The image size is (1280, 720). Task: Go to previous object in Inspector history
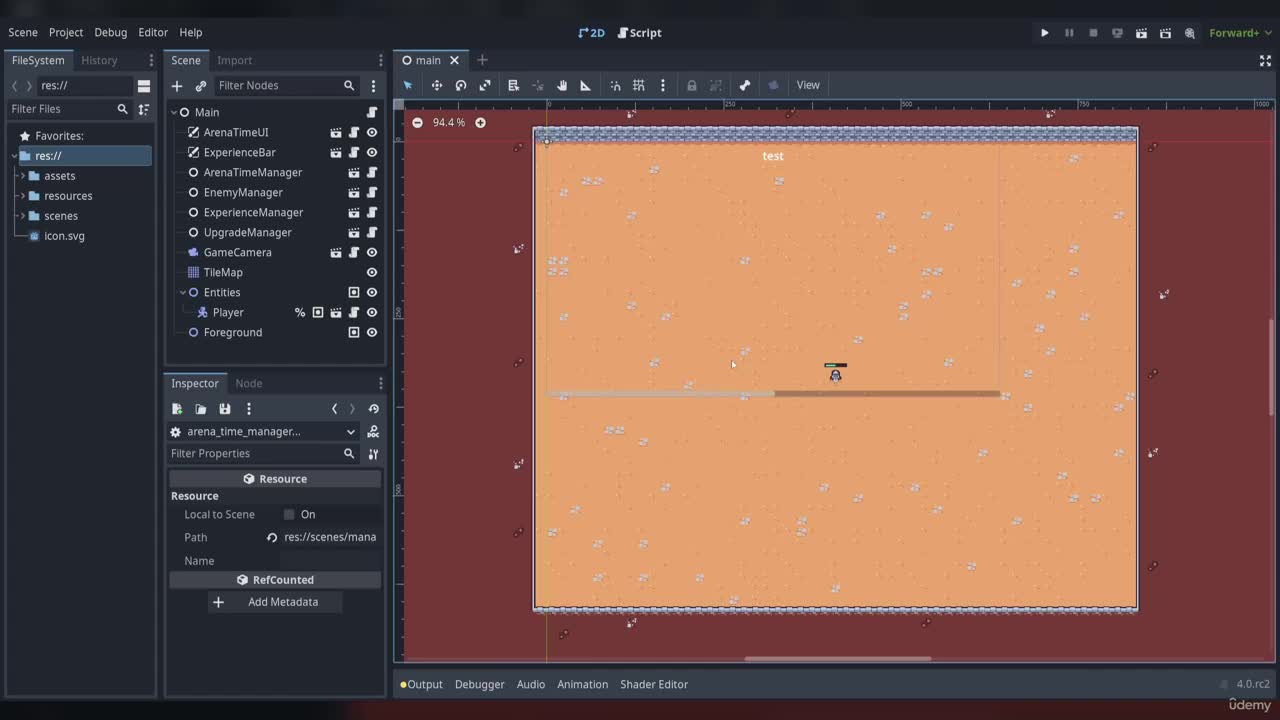click(x=335, y=409)
